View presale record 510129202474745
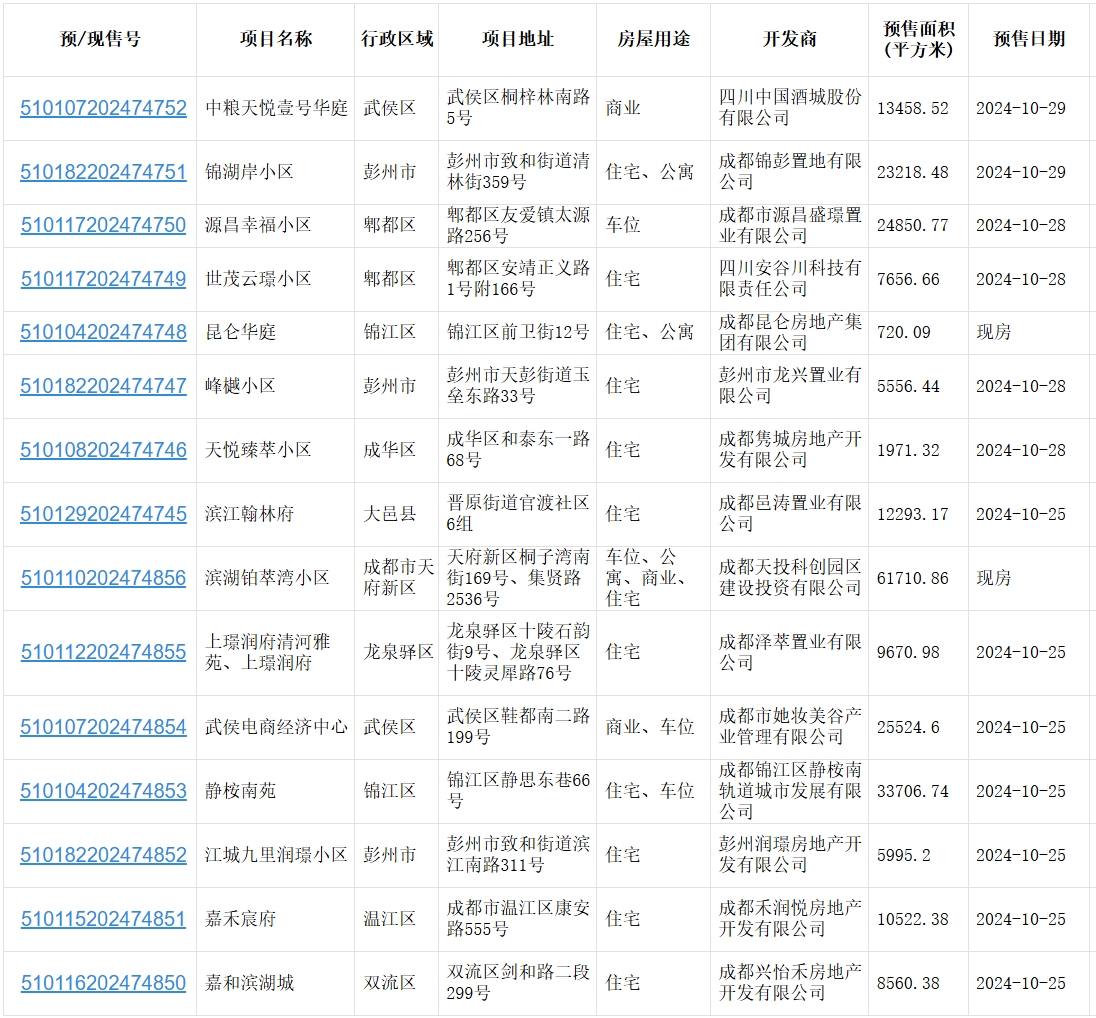Screen dimensions: 1096x1018 click(x=103, y=514)
